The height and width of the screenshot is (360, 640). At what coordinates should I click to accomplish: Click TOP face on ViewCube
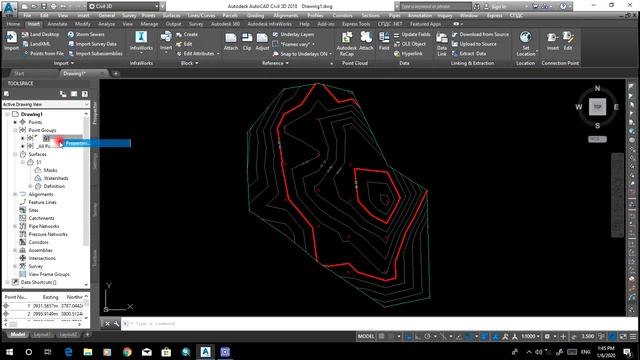tap(597, 107)
